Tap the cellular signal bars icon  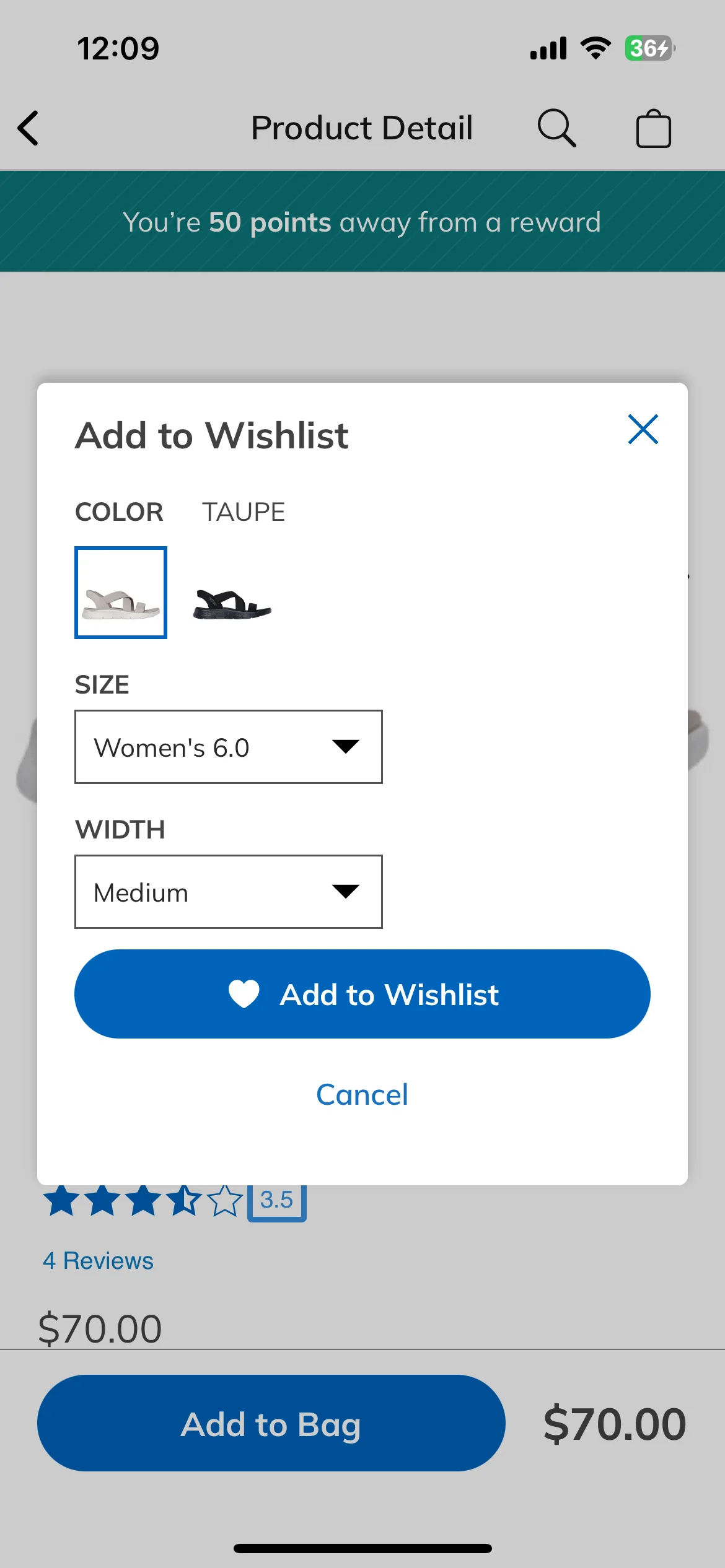548,48
